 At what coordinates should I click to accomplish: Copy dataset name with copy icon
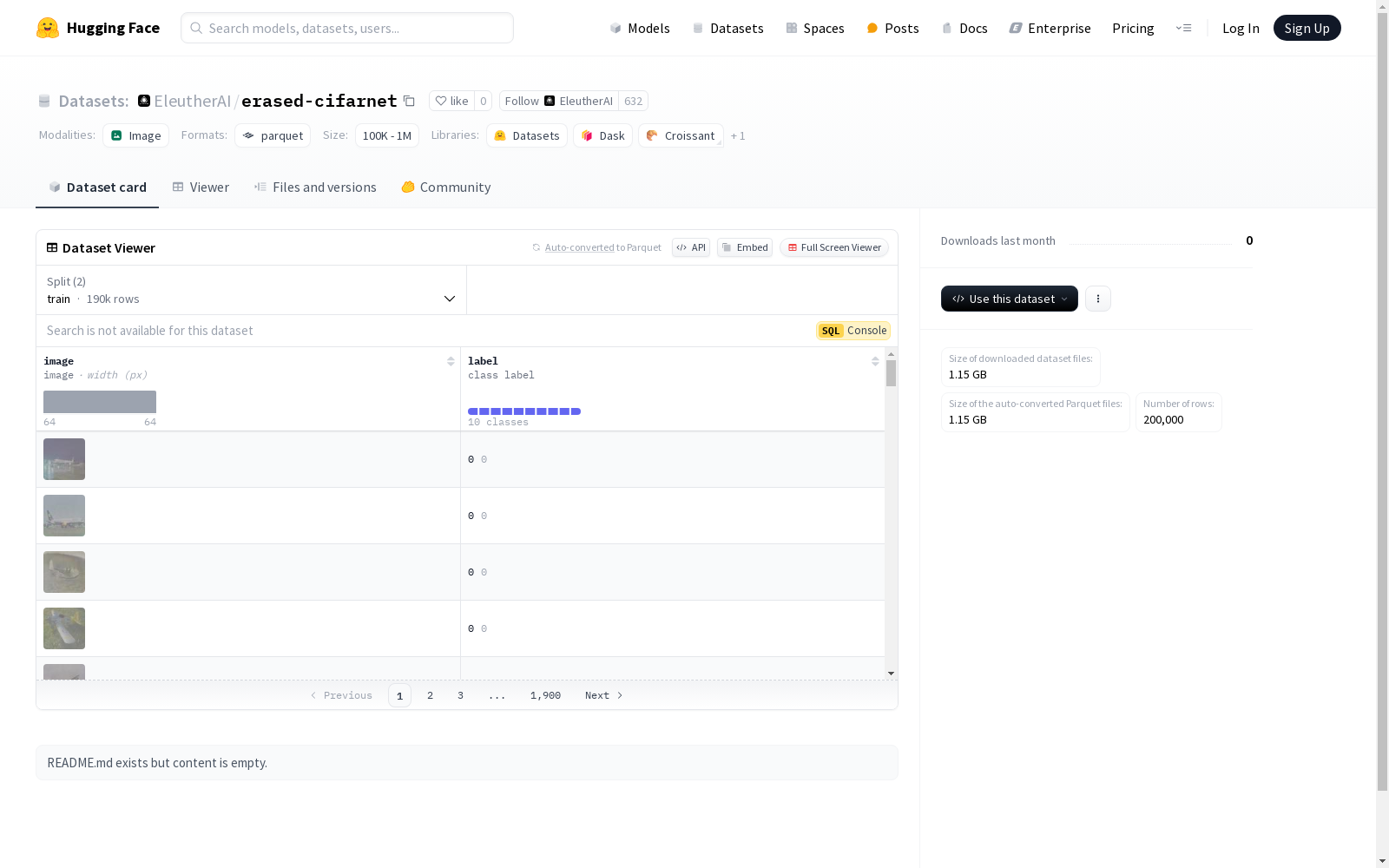(409, 102)
